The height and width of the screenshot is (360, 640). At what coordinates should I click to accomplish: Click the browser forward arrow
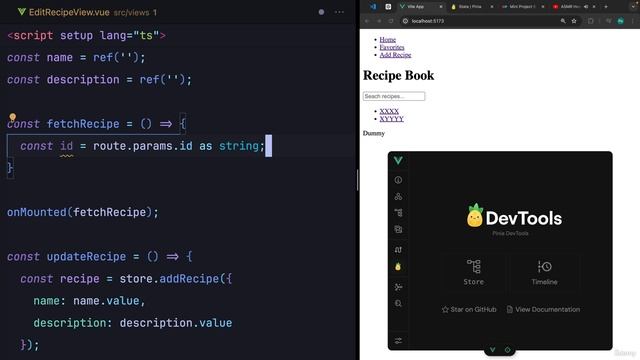click(x=379, y=21)
